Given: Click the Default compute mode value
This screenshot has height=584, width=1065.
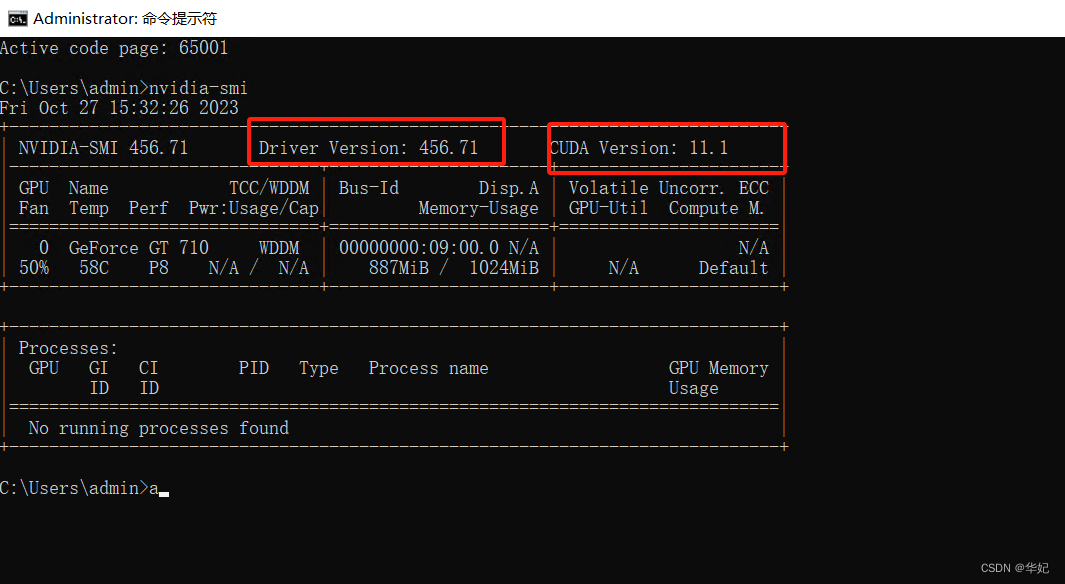Looking at the screenshot, I should tap(733, 267).
